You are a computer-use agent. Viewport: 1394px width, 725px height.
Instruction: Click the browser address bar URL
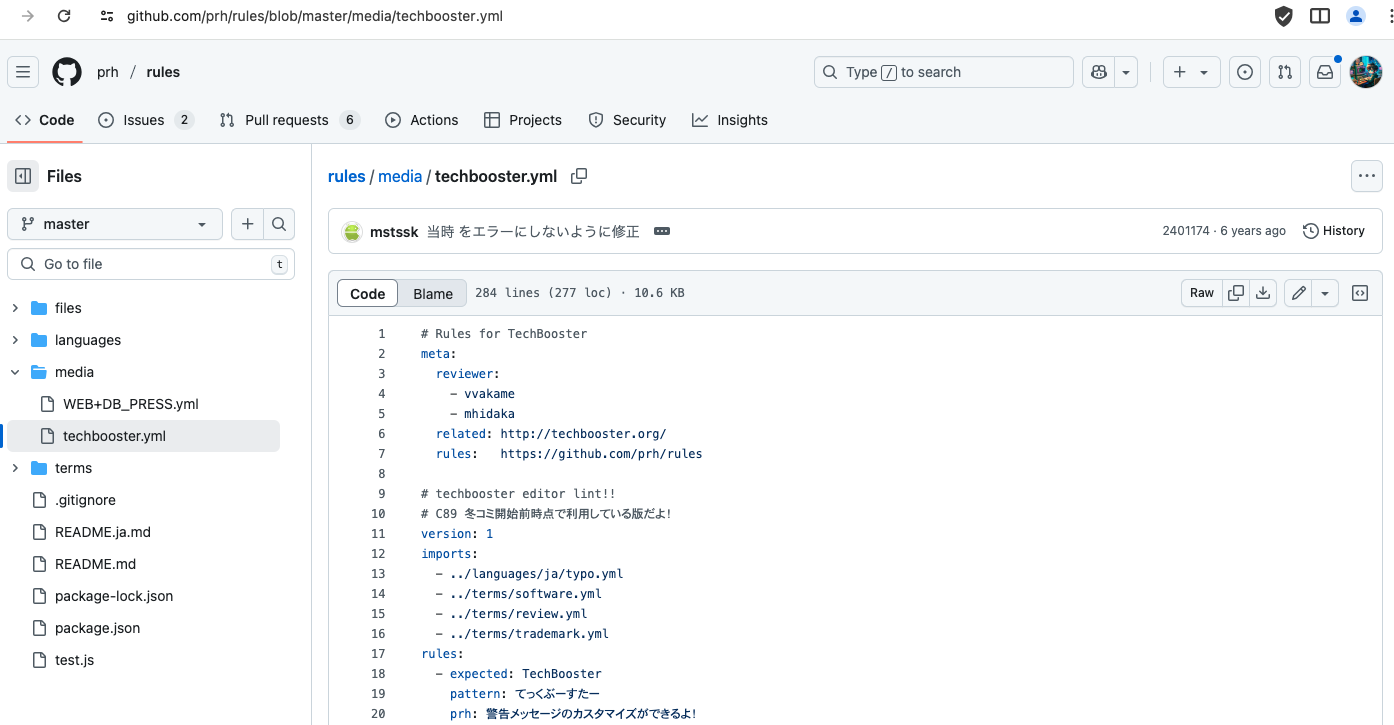tap(315, 16)
